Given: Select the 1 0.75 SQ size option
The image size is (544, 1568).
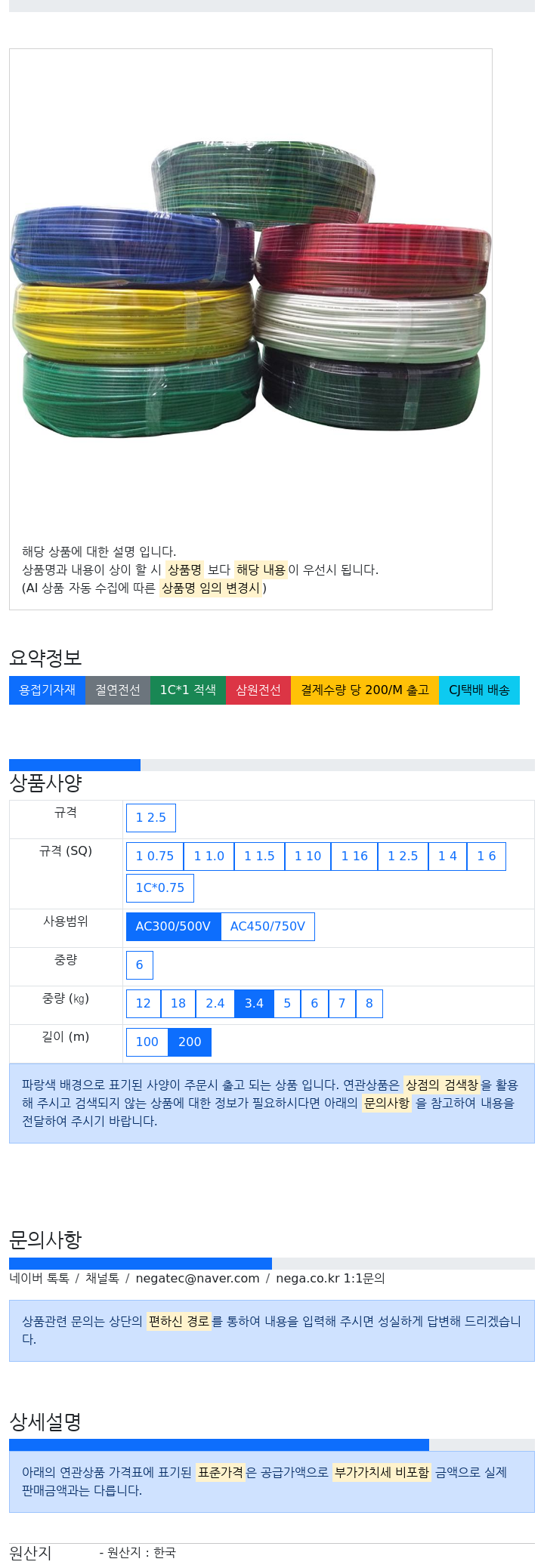Looking at the screenshot, I should [155, 857].
